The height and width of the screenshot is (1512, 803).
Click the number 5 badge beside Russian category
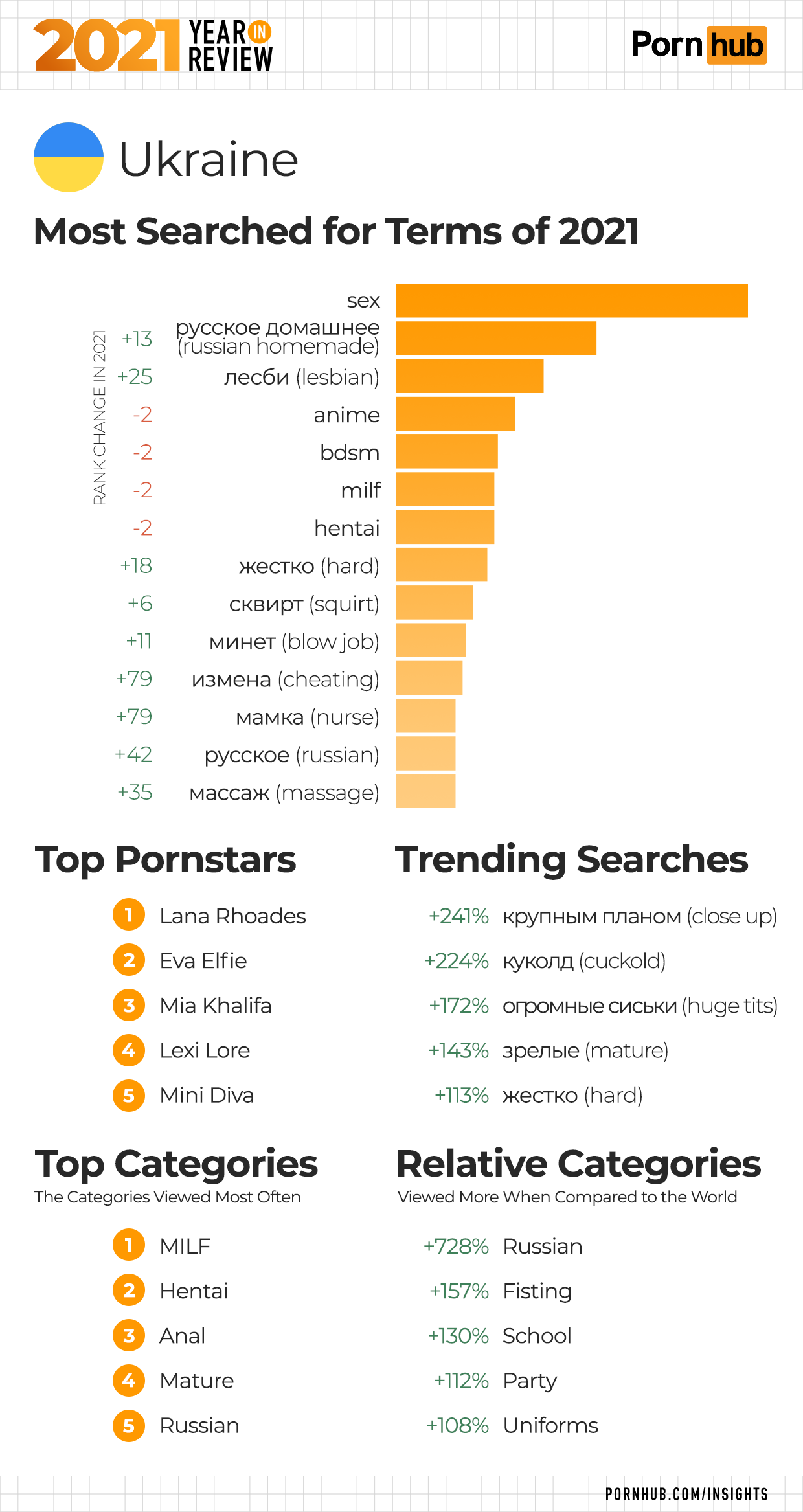(x=129, y=1425)
